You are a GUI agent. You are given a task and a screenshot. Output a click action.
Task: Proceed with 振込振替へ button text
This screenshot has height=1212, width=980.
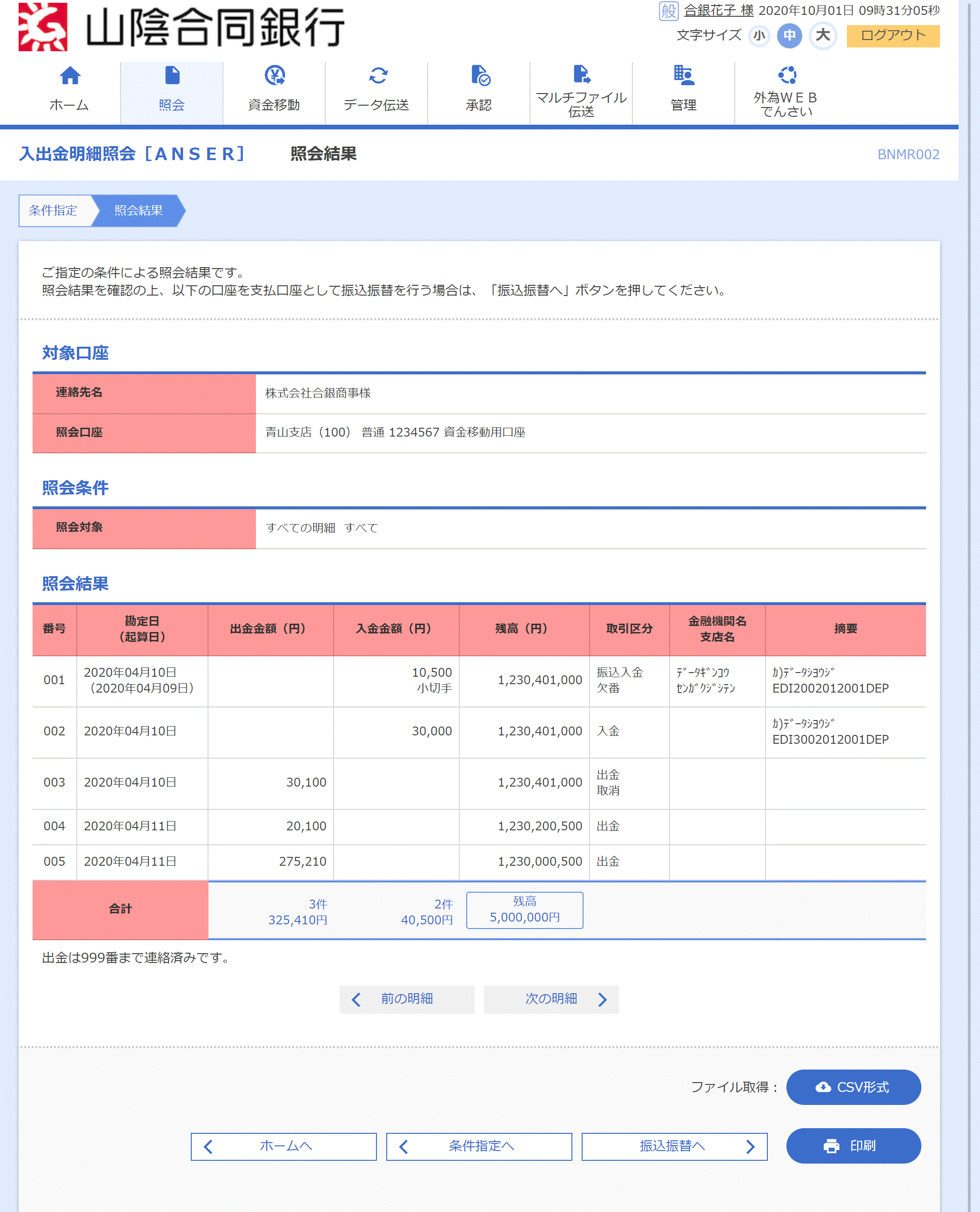coord(672,1146)
